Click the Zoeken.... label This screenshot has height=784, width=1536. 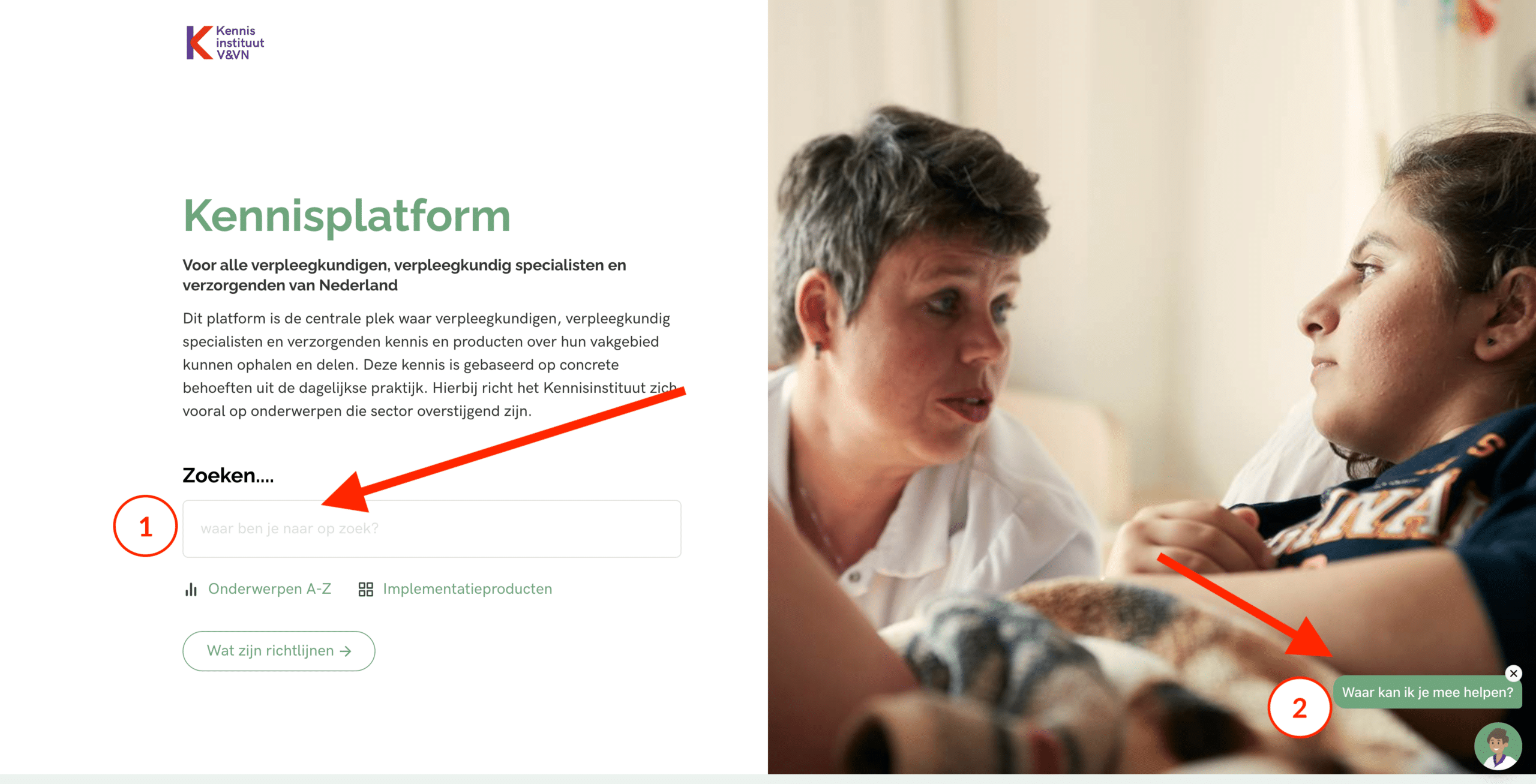point(228,476)
